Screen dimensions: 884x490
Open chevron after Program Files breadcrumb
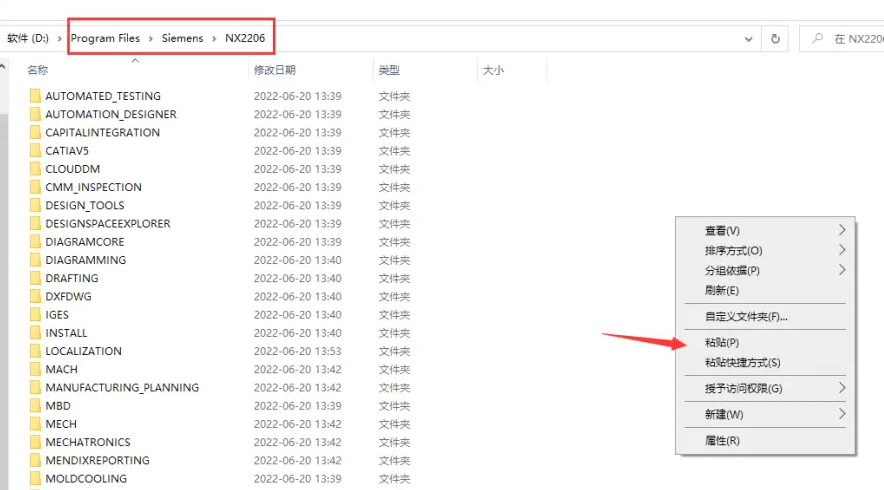(151, 38)
